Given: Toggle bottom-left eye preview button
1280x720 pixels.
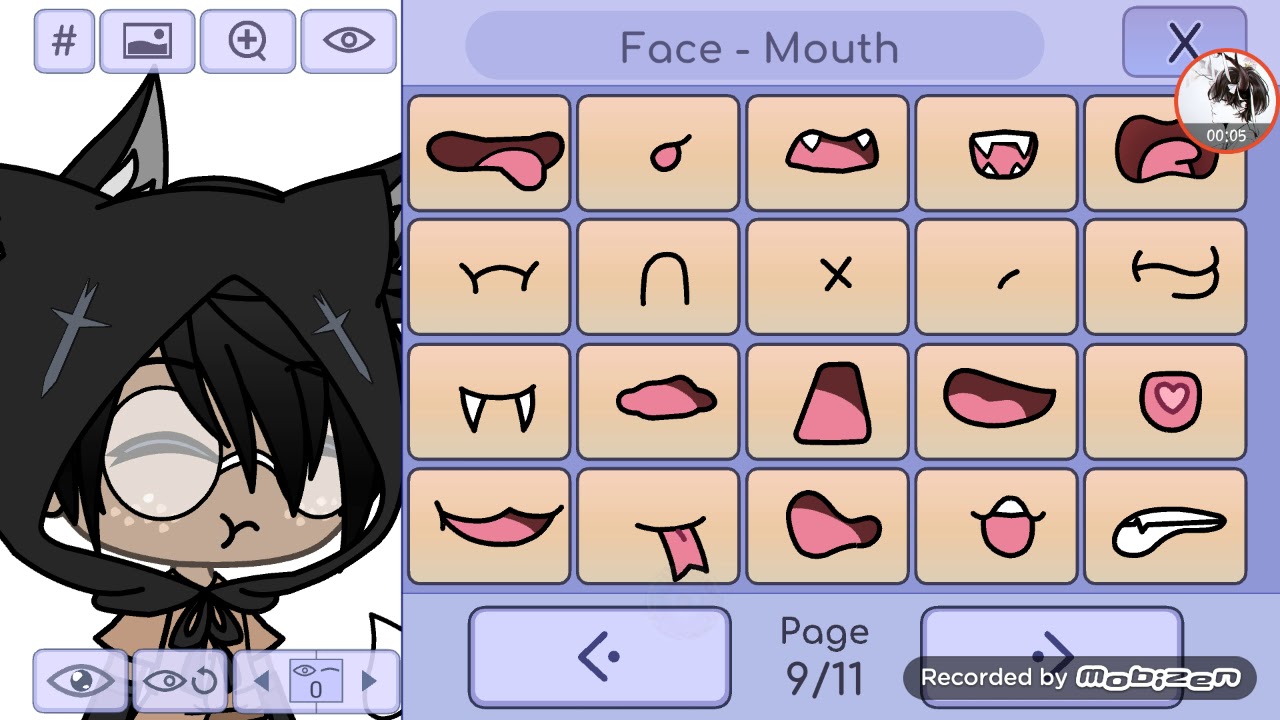Looking at the screenshot, I should (x=81, y=681).
